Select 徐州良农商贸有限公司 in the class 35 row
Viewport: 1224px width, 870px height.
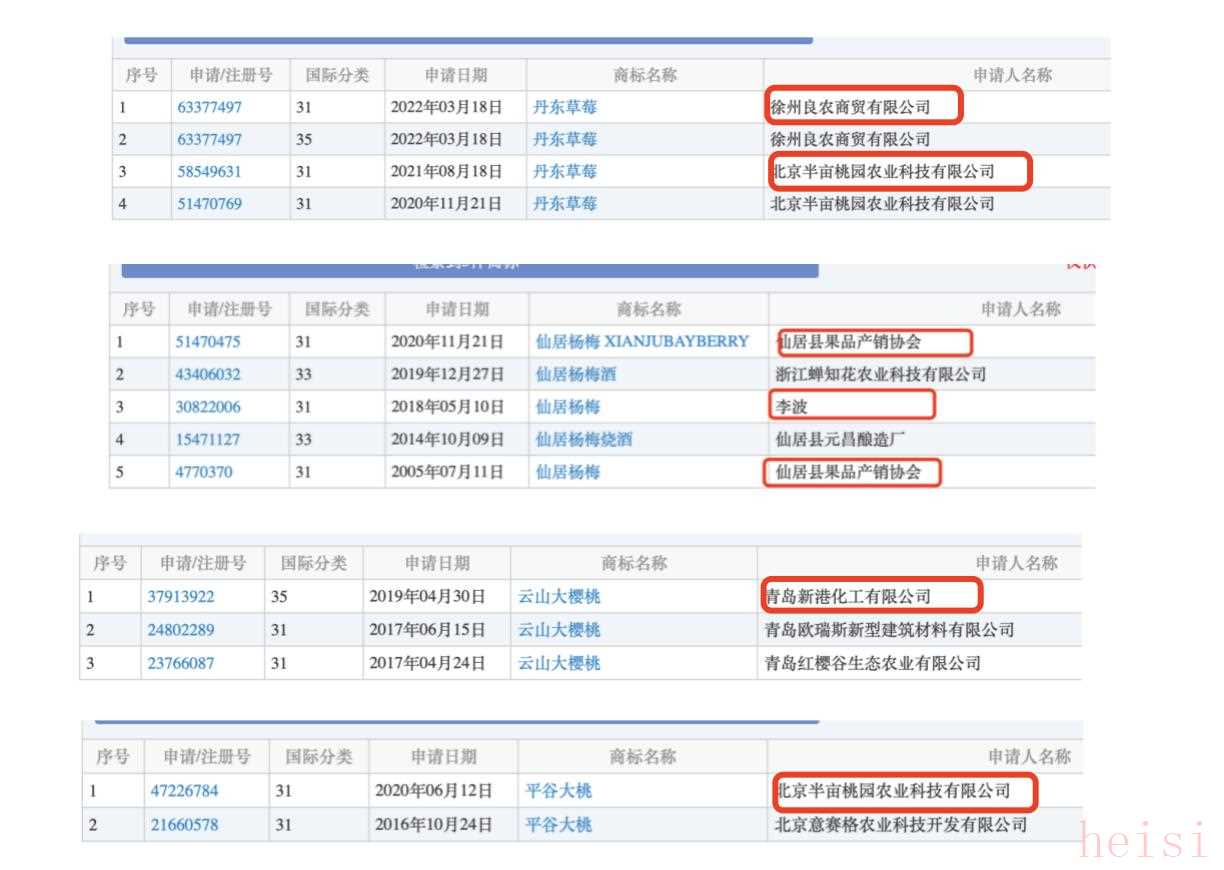[x=850, y=139]
